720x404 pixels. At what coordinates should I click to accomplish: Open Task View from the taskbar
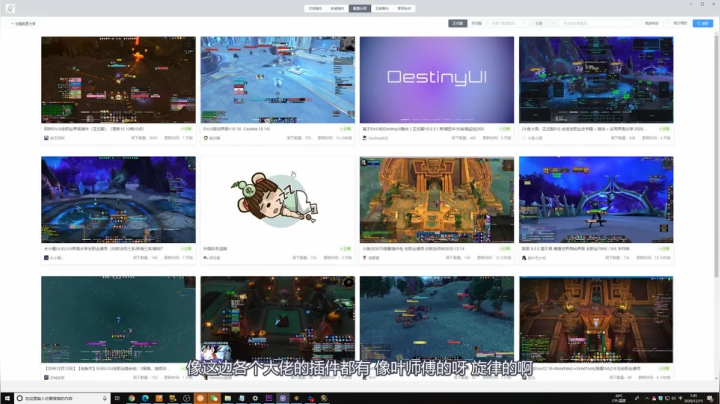pyautogui.click(x=118, y=398)
